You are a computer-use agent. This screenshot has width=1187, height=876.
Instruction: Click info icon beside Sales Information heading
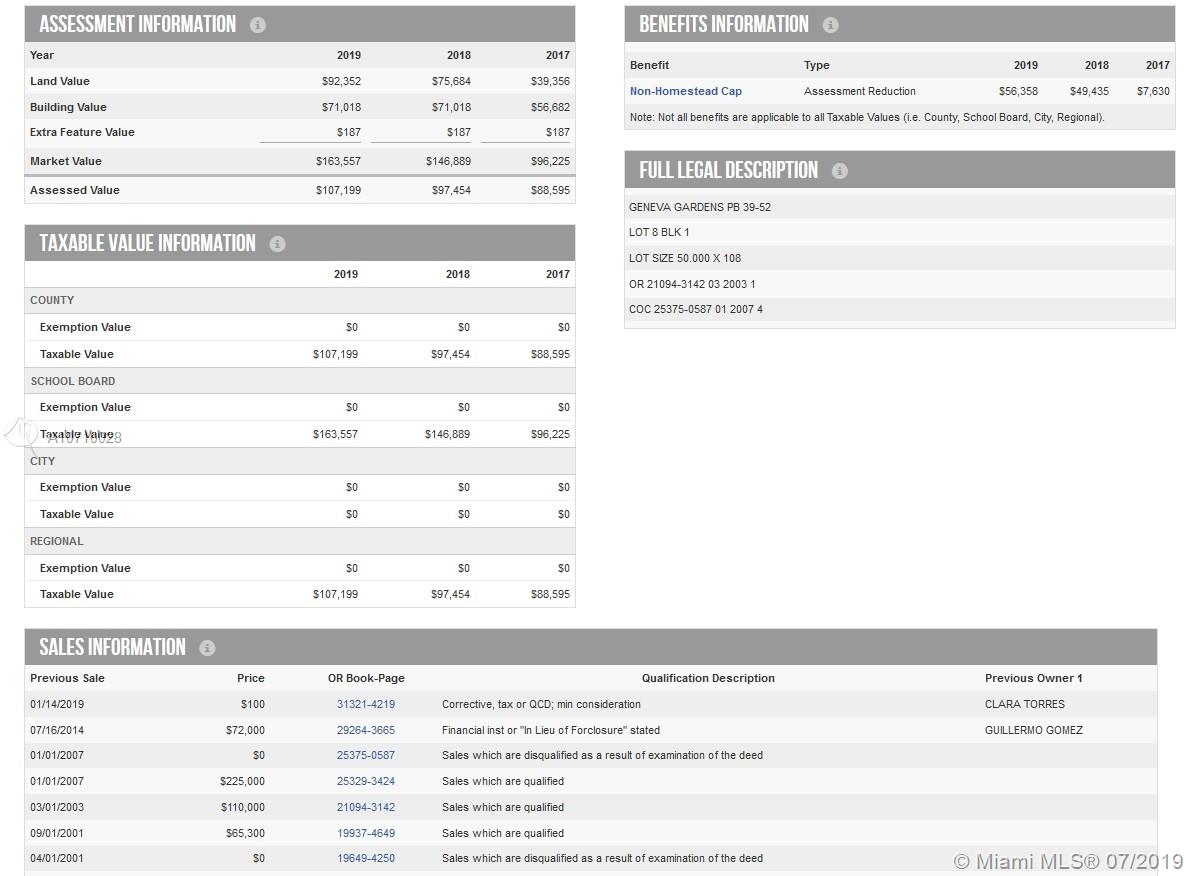[207, 648]
